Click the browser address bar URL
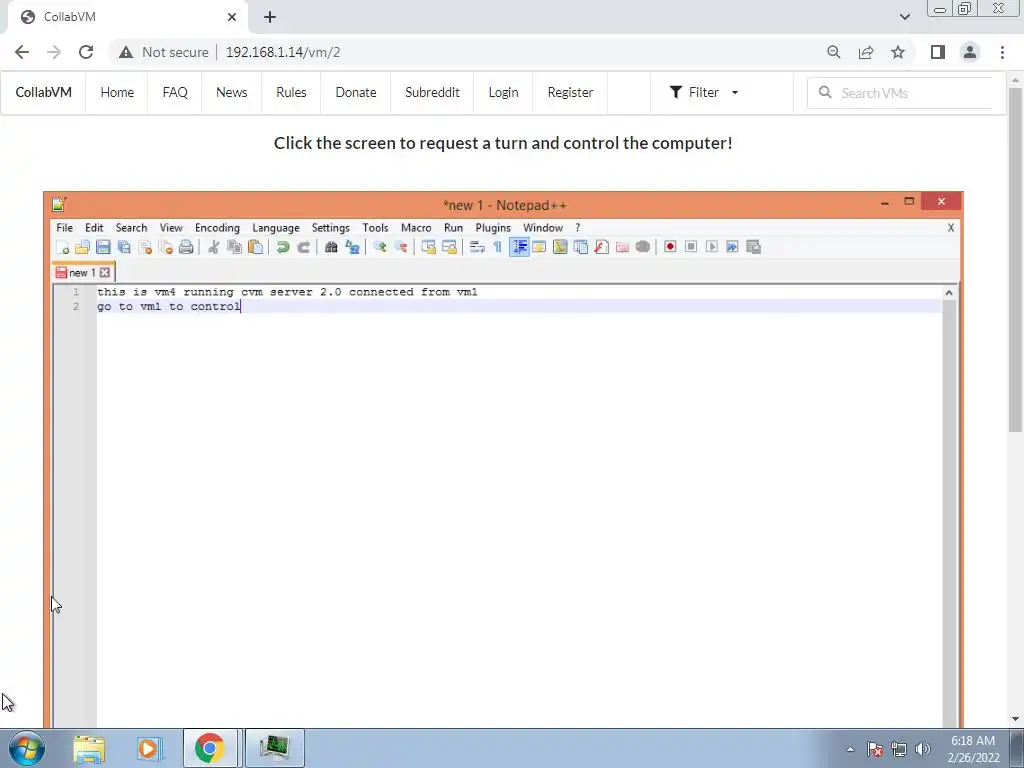Image resolution: width=1024 pixels, height=768 pixels. [283, 52]
